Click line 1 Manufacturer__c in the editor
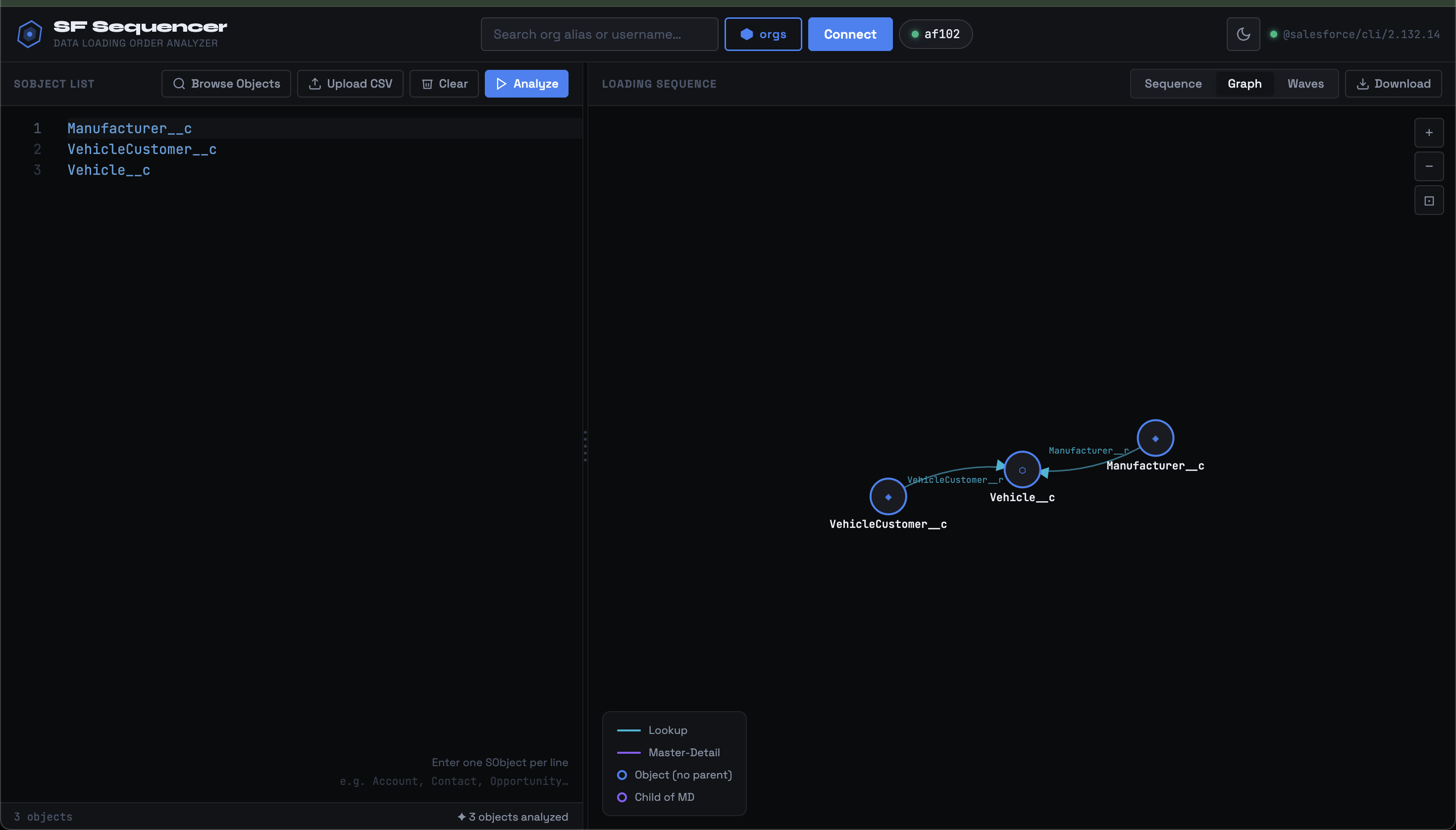1456x830 pixels. [129, 128]
